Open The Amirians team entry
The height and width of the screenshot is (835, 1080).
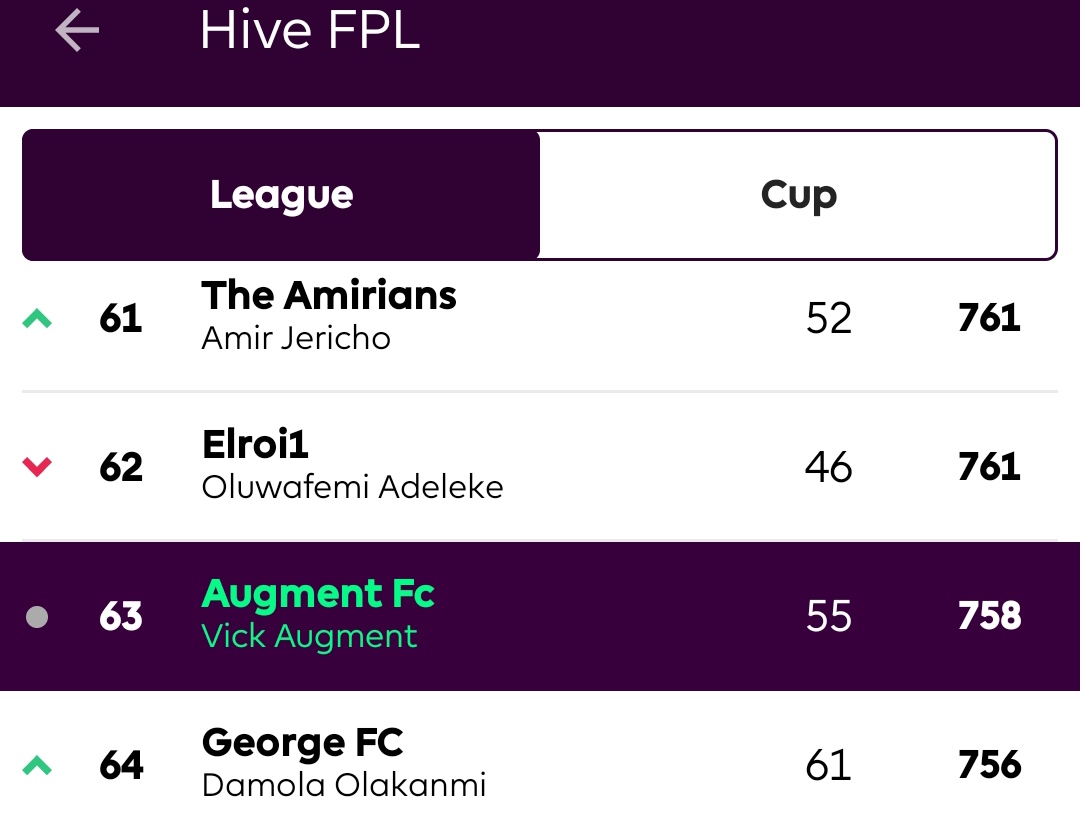540,318
